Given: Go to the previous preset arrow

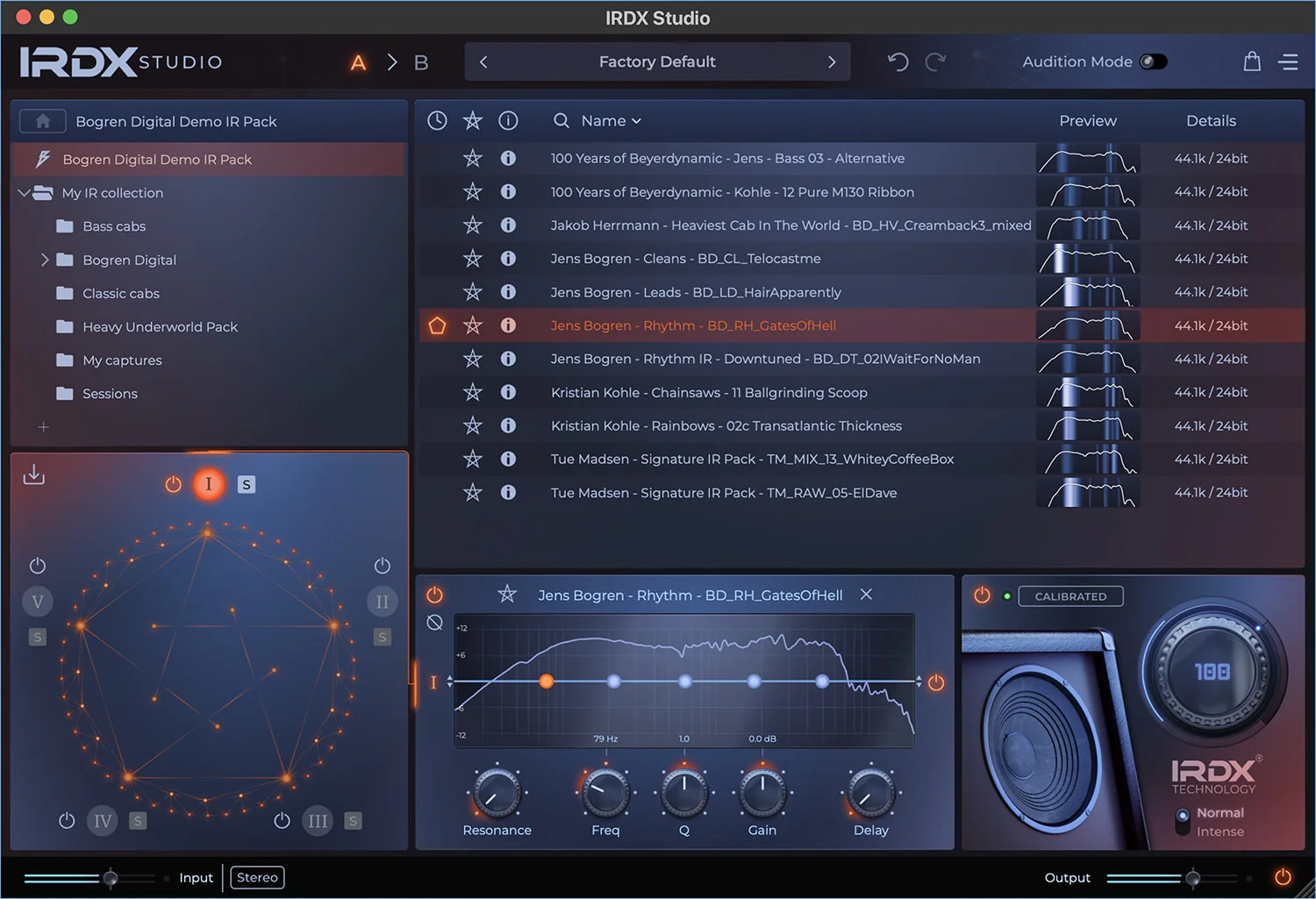Looking at the screenshot, I should click(x=483, y=61).
